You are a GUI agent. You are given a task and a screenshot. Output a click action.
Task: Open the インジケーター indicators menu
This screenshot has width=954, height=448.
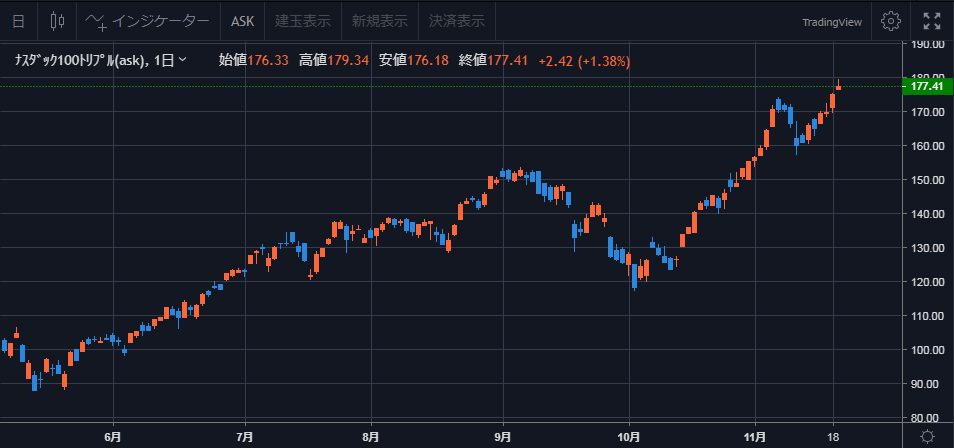[147, 21]
